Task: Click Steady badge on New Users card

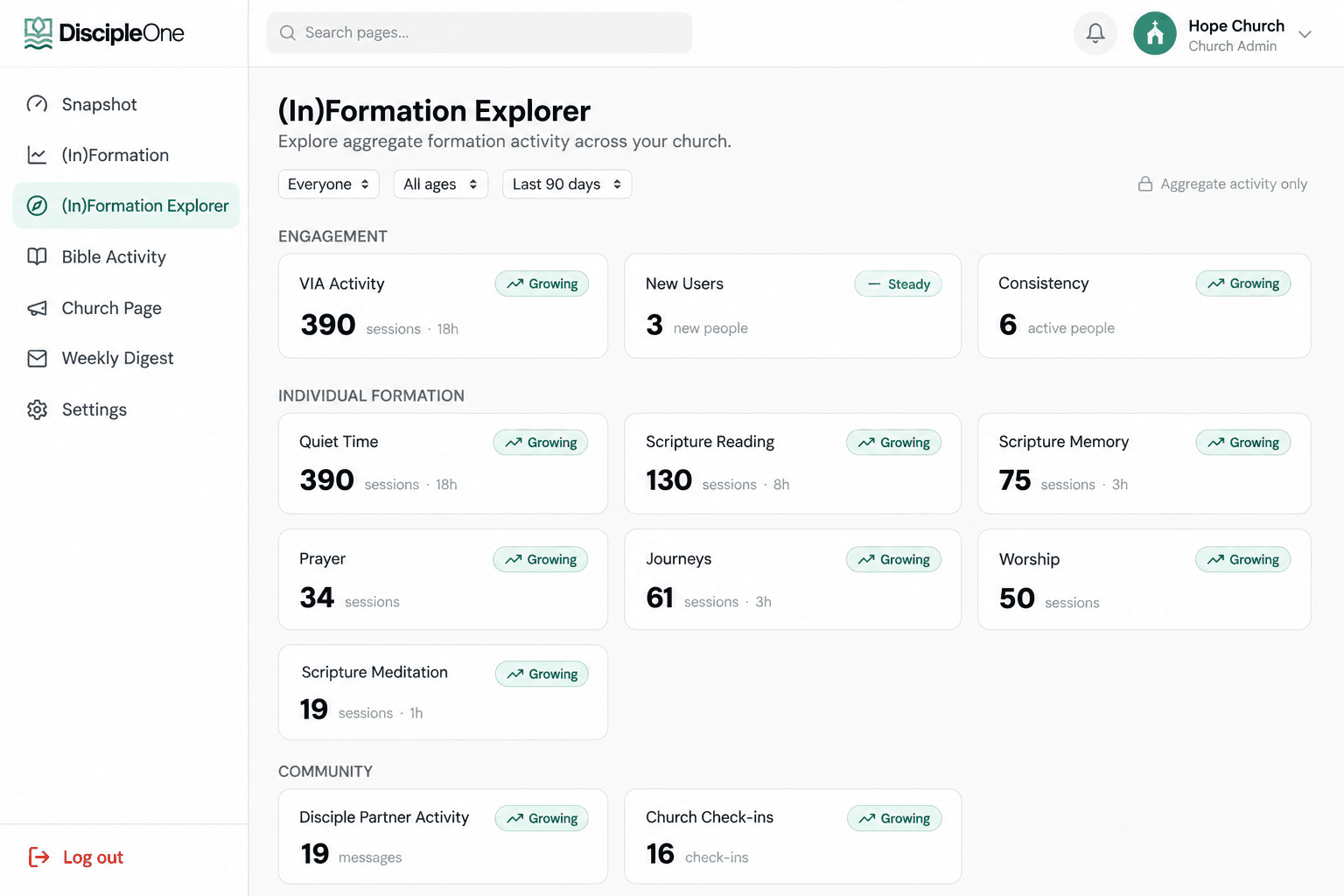Action: pyautogui.click(x=899, y=283)
